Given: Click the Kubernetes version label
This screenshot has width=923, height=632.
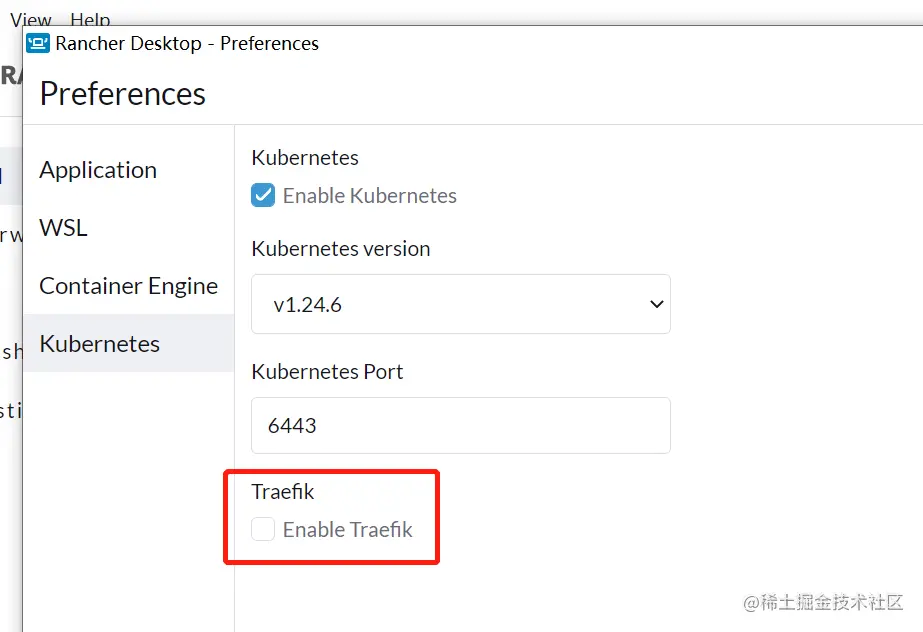Looking at the screenshot, I should click(340, 248).
